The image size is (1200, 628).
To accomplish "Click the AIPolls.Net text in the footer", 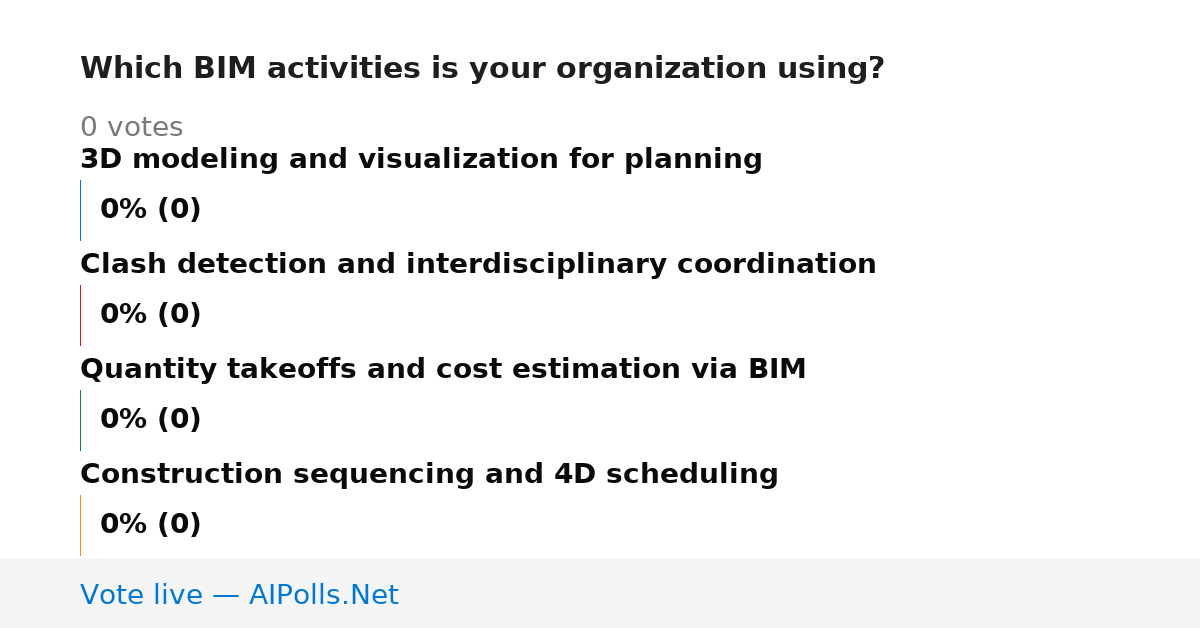I will 323,595.
